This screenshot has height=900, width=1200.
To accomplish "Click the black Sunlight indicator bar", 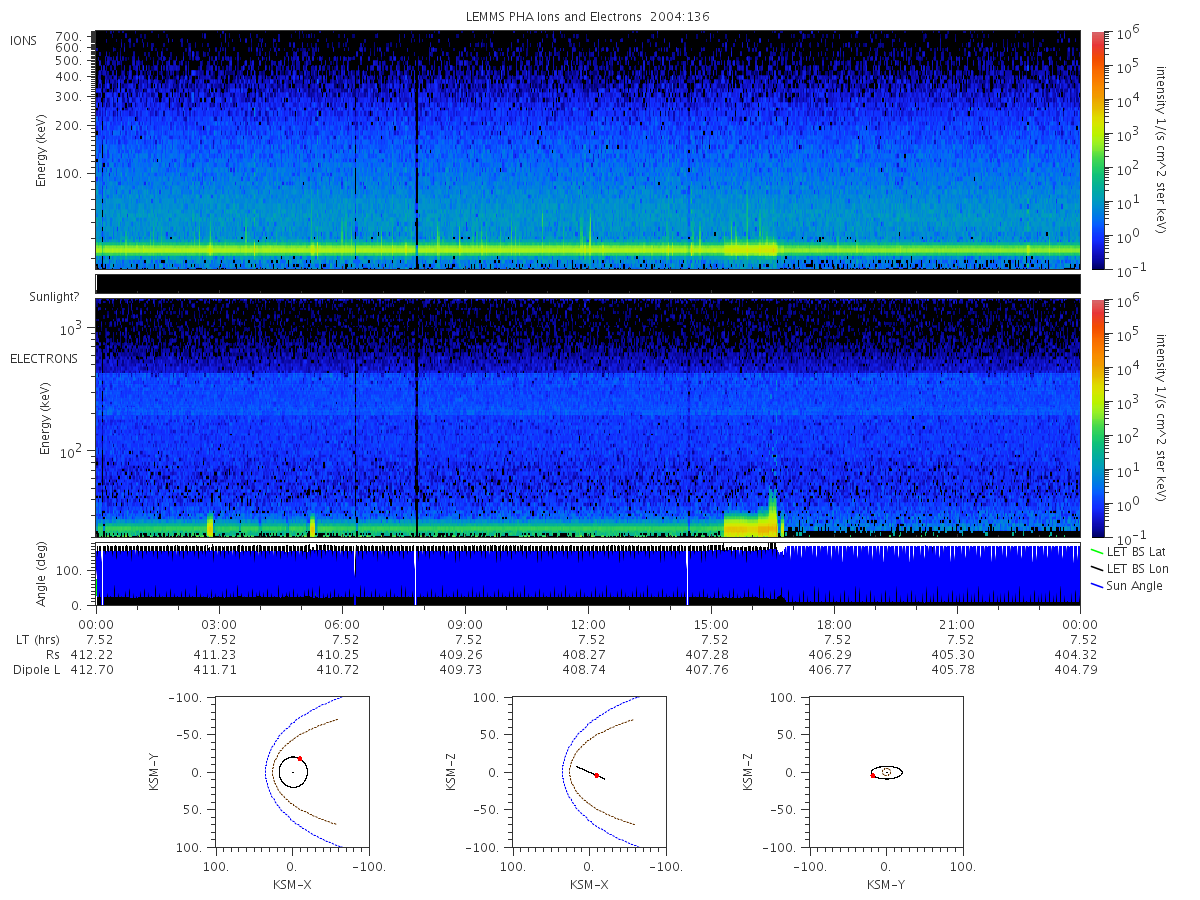I will click(x=588, y=284).
